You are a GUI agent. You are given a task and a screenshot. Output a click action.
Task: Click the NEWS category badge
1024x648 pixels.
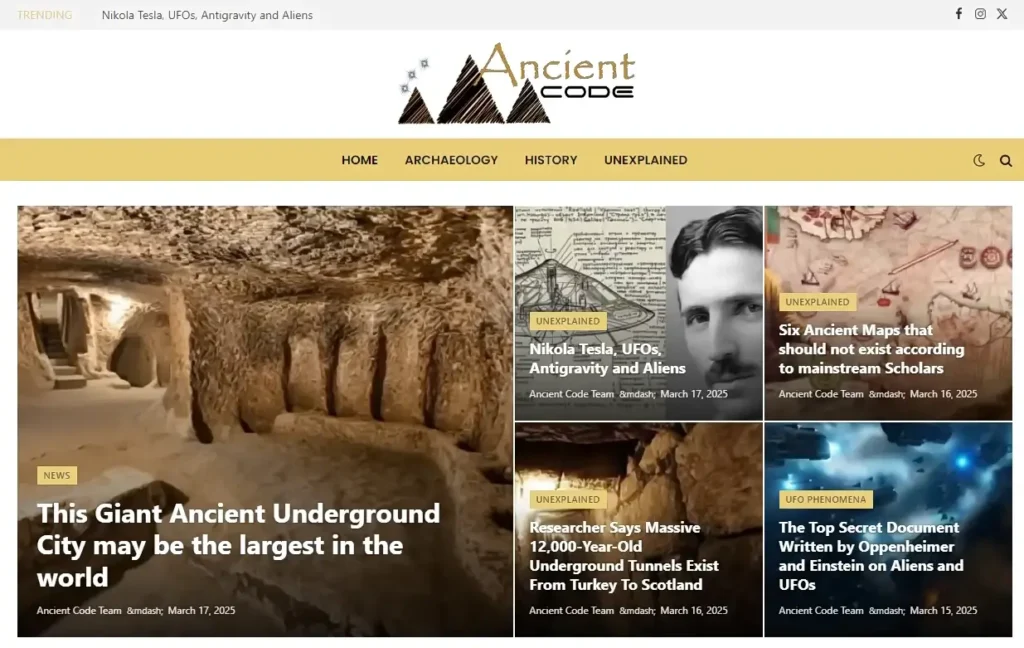click(x=57, y=475)
